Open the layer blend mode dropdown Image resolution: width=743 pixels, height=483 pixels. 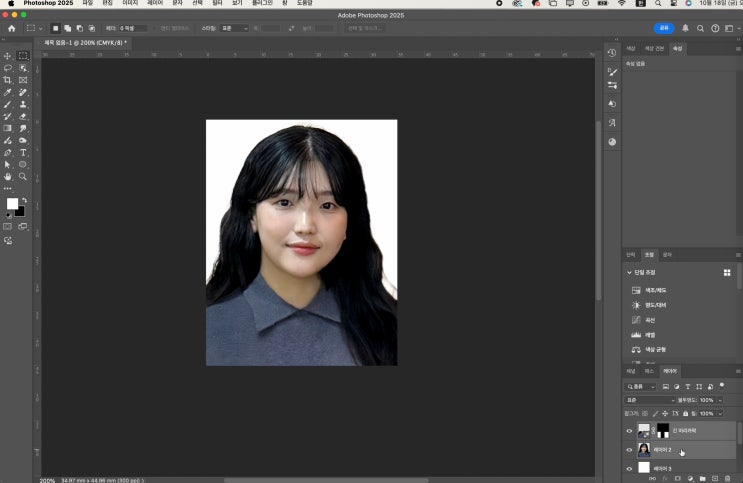pos(649,400)
